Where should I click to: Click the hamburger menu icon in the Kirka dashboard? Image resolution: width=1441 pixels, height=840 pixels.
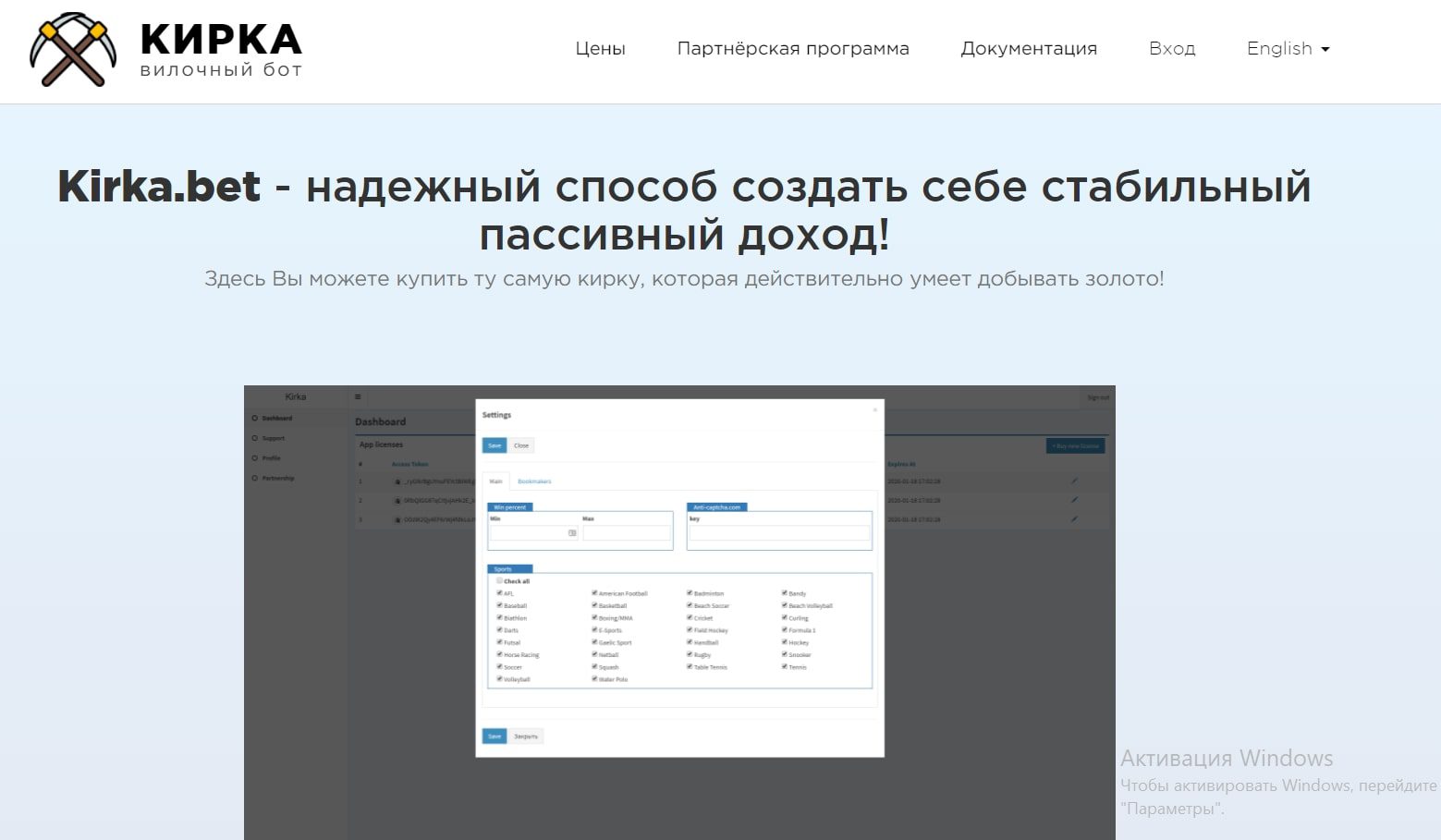coord(358,396)
